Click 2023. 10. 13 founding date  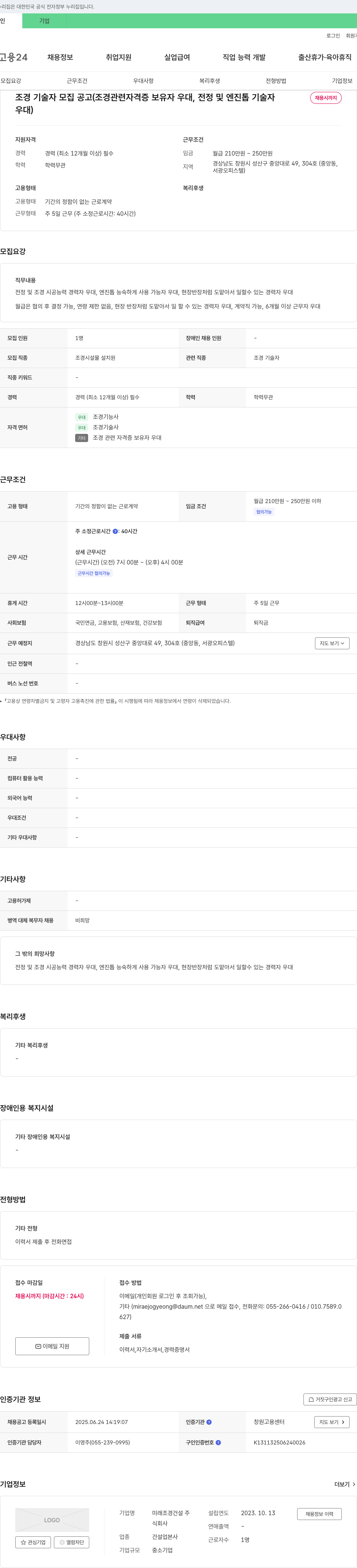pos(258,1513)
